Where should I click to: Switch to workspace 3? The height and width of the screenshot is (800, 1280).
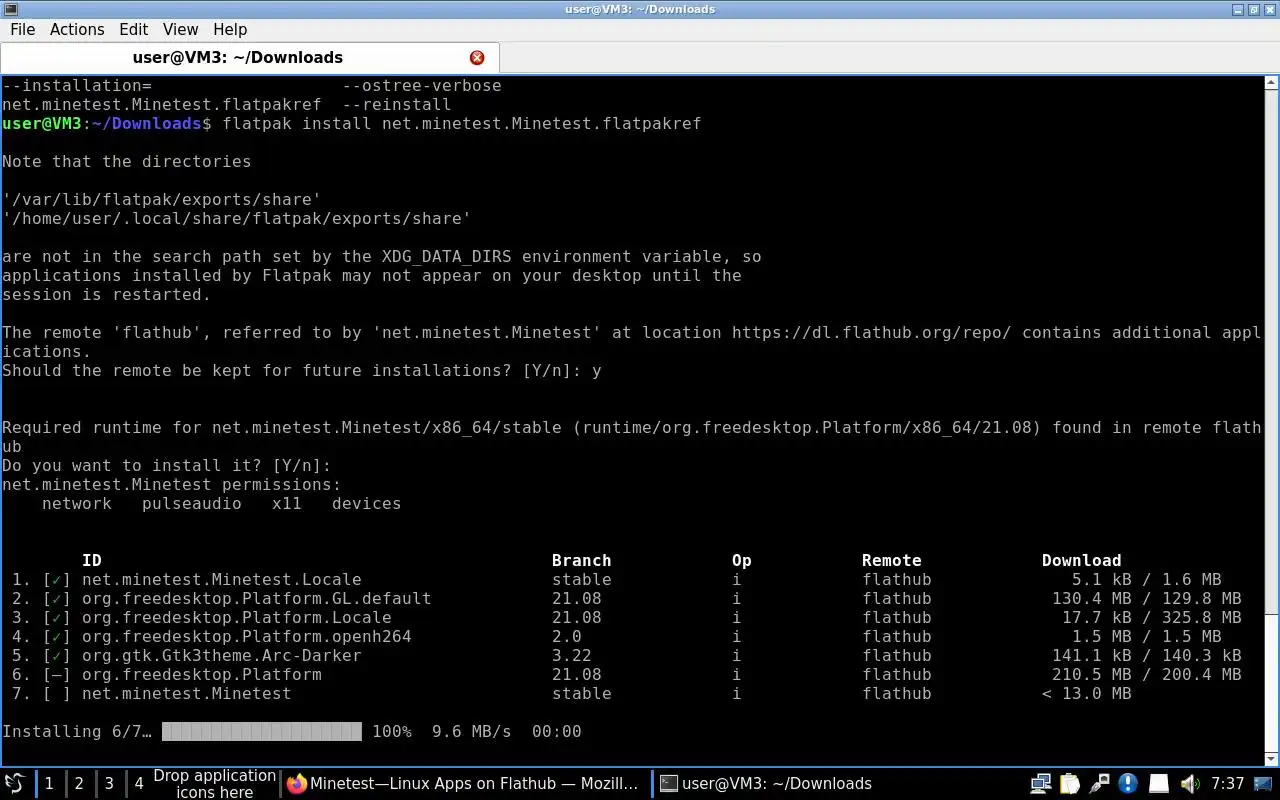[109, 783]
